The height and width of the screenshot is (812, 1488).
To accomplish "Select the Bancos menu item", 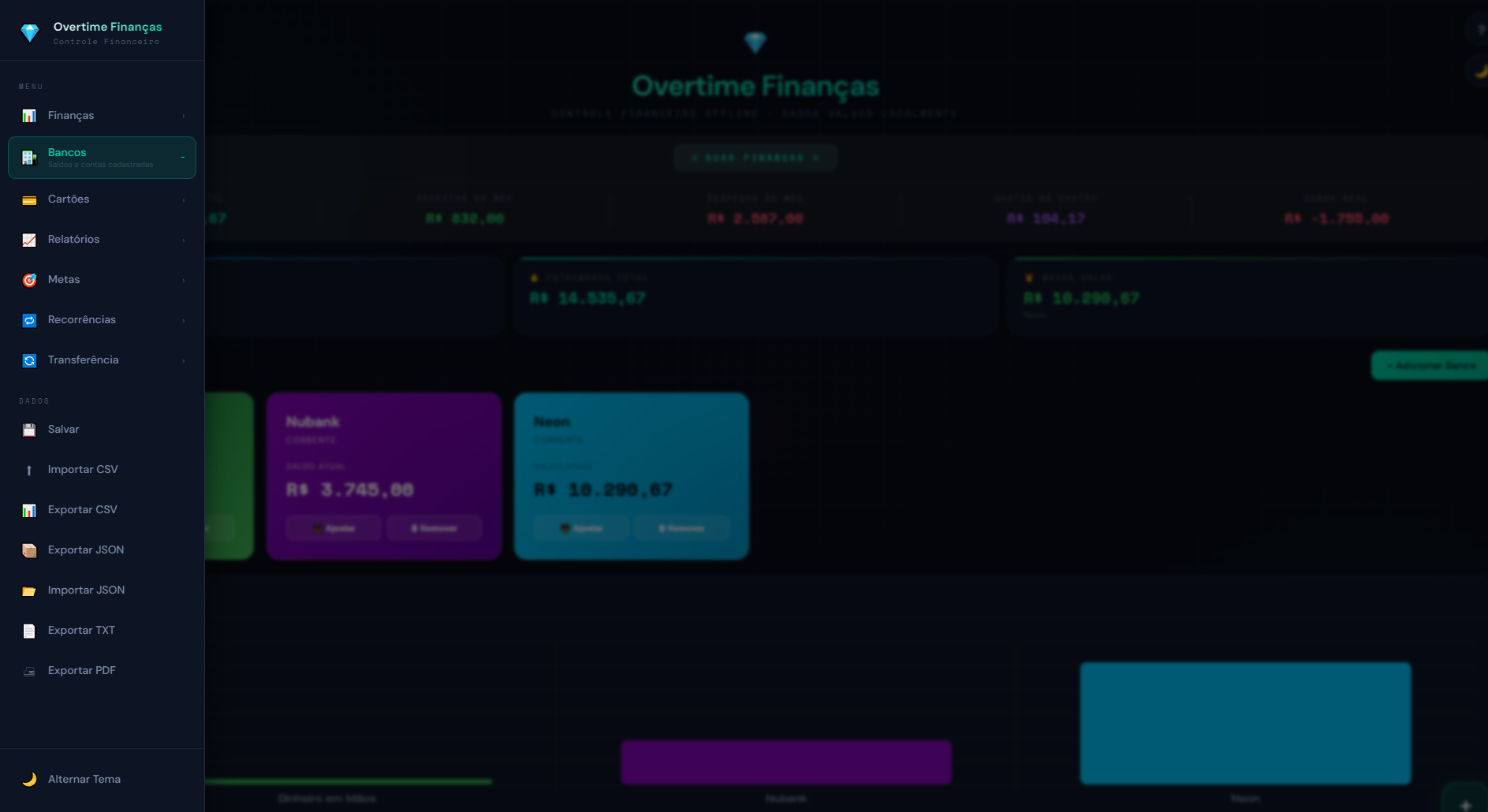I will click(x=102, y=158).
